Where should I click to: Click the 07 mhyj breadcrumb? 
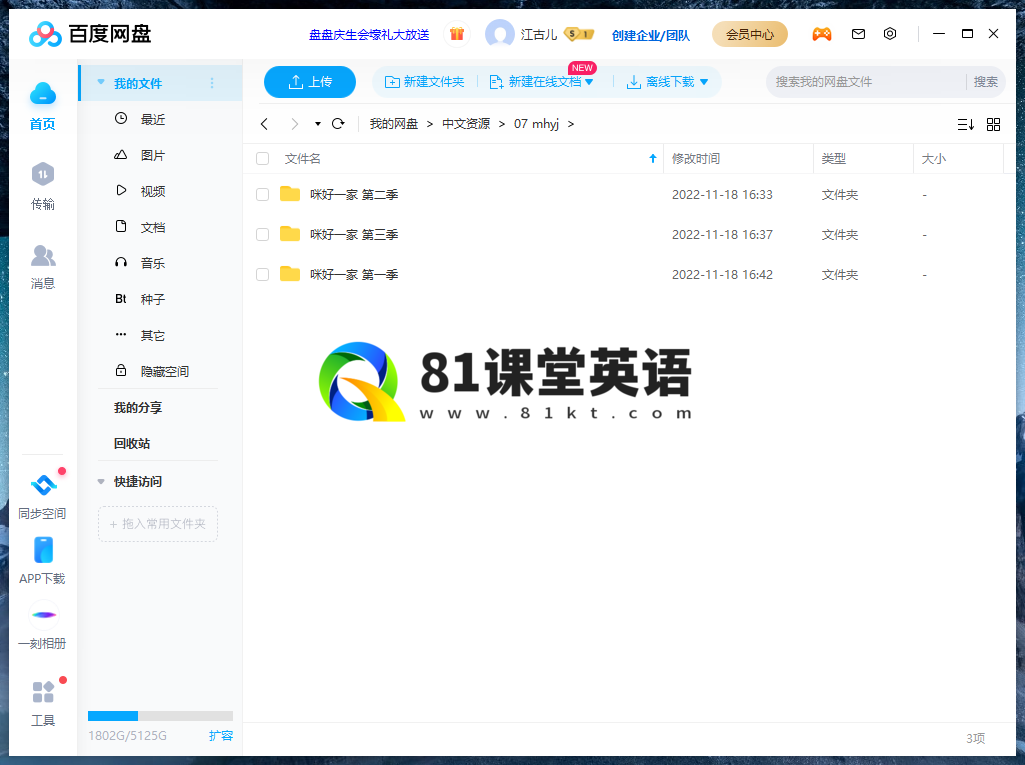[536, 124]
